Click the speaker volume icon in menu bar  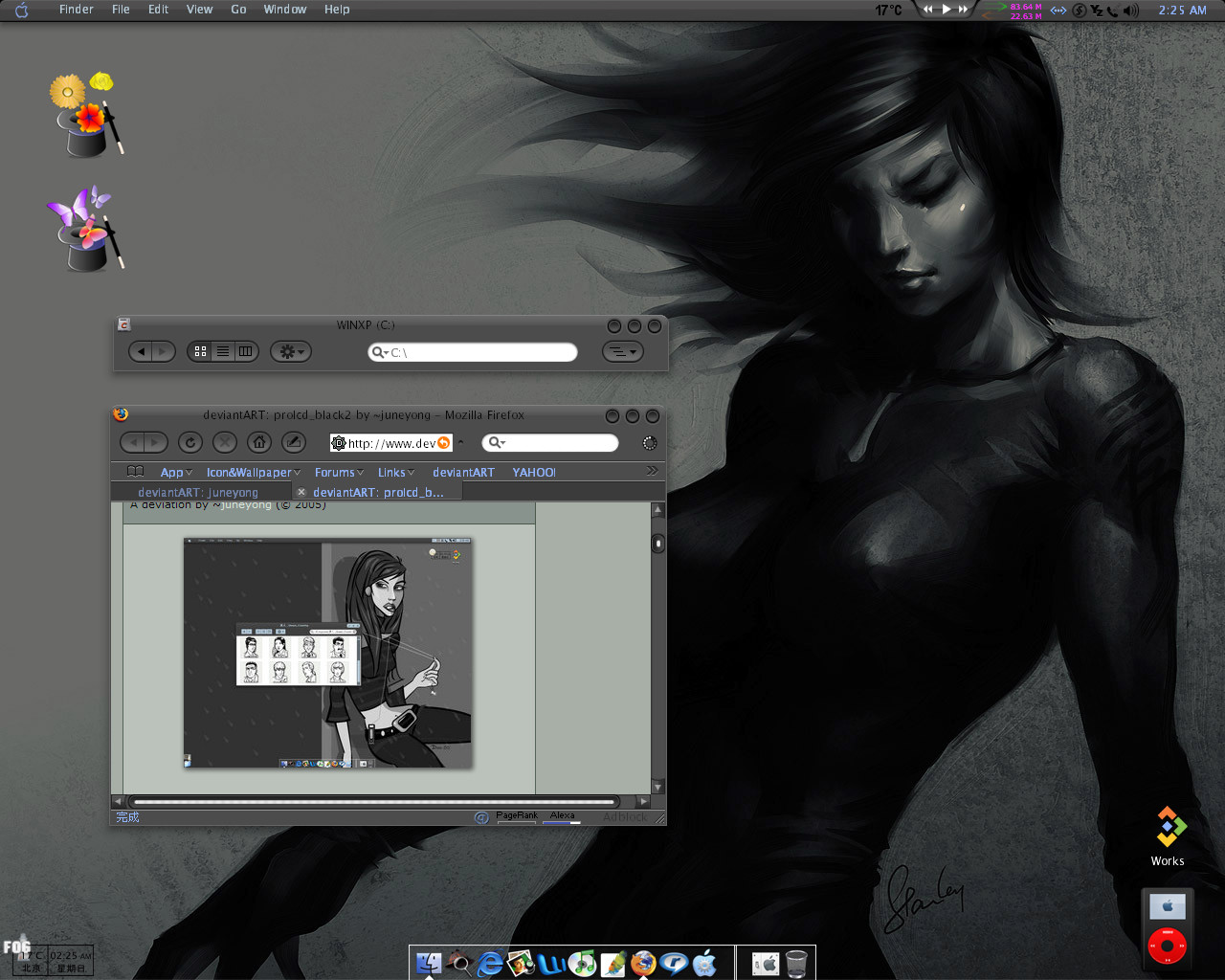tap(1132, 11)
